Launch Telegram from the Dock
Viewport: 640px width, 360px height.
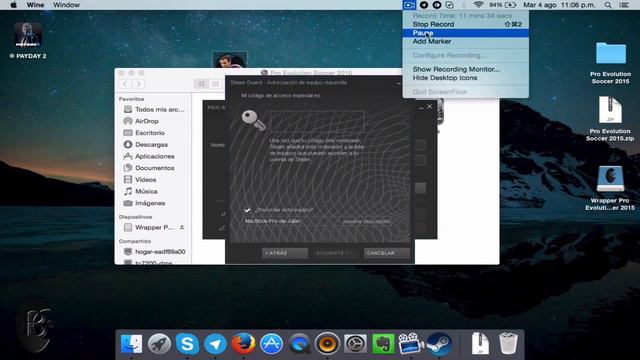coord(215,344)
